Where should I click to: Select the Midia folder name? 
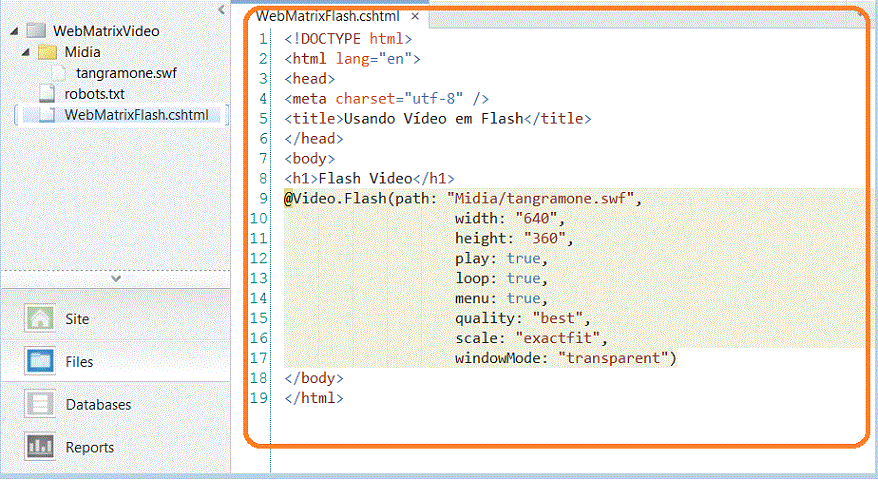point(82,52)
